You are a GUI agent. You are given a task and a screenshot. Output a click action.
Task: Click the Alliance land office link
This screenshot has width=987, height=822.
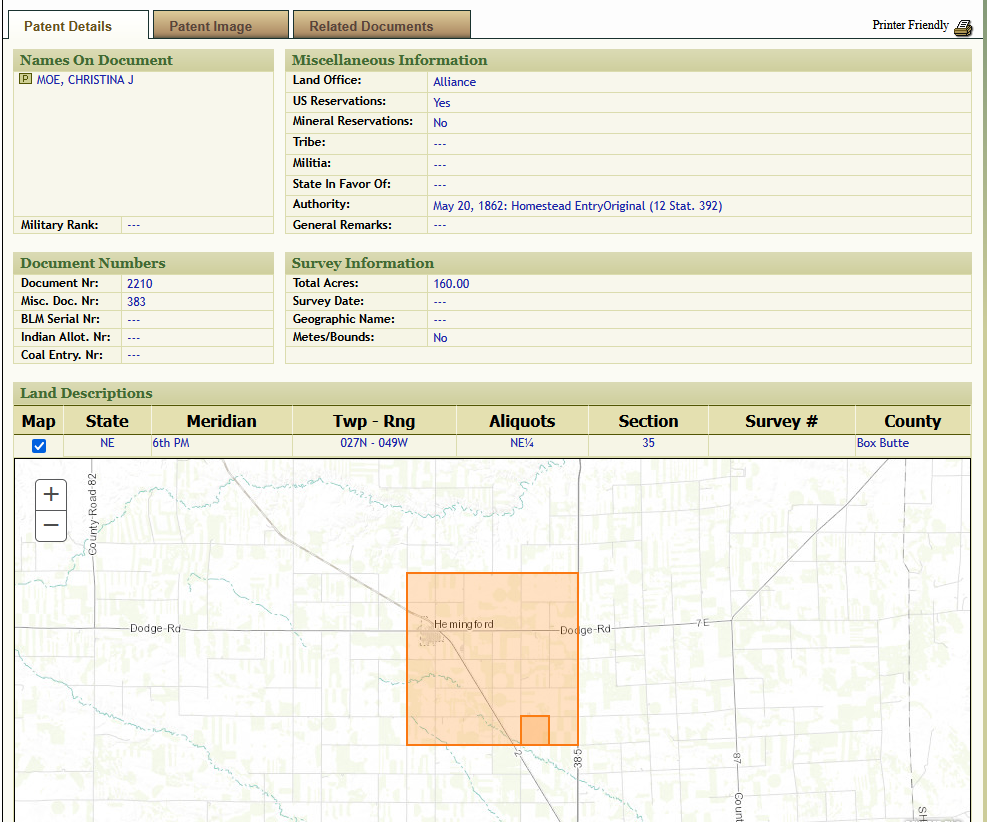pos(454,82)
